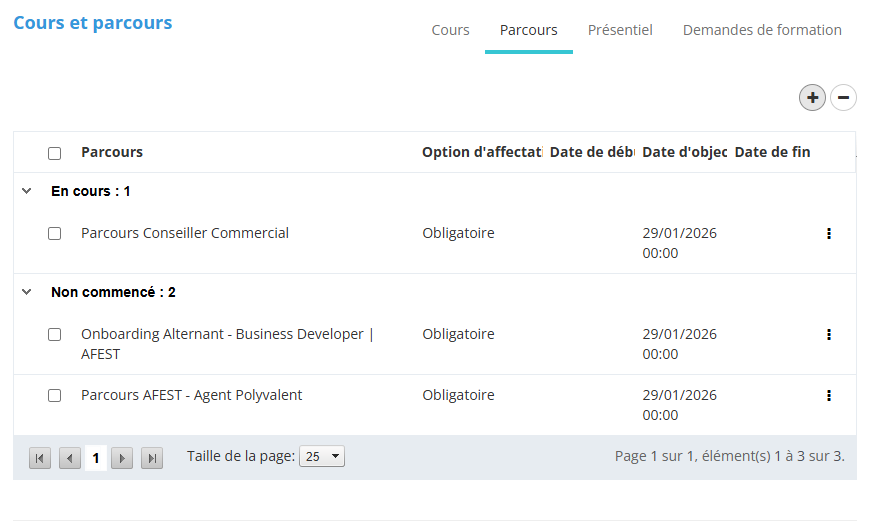Switch to the Présentiel tab
875x525 pixels.
[620, 30]
